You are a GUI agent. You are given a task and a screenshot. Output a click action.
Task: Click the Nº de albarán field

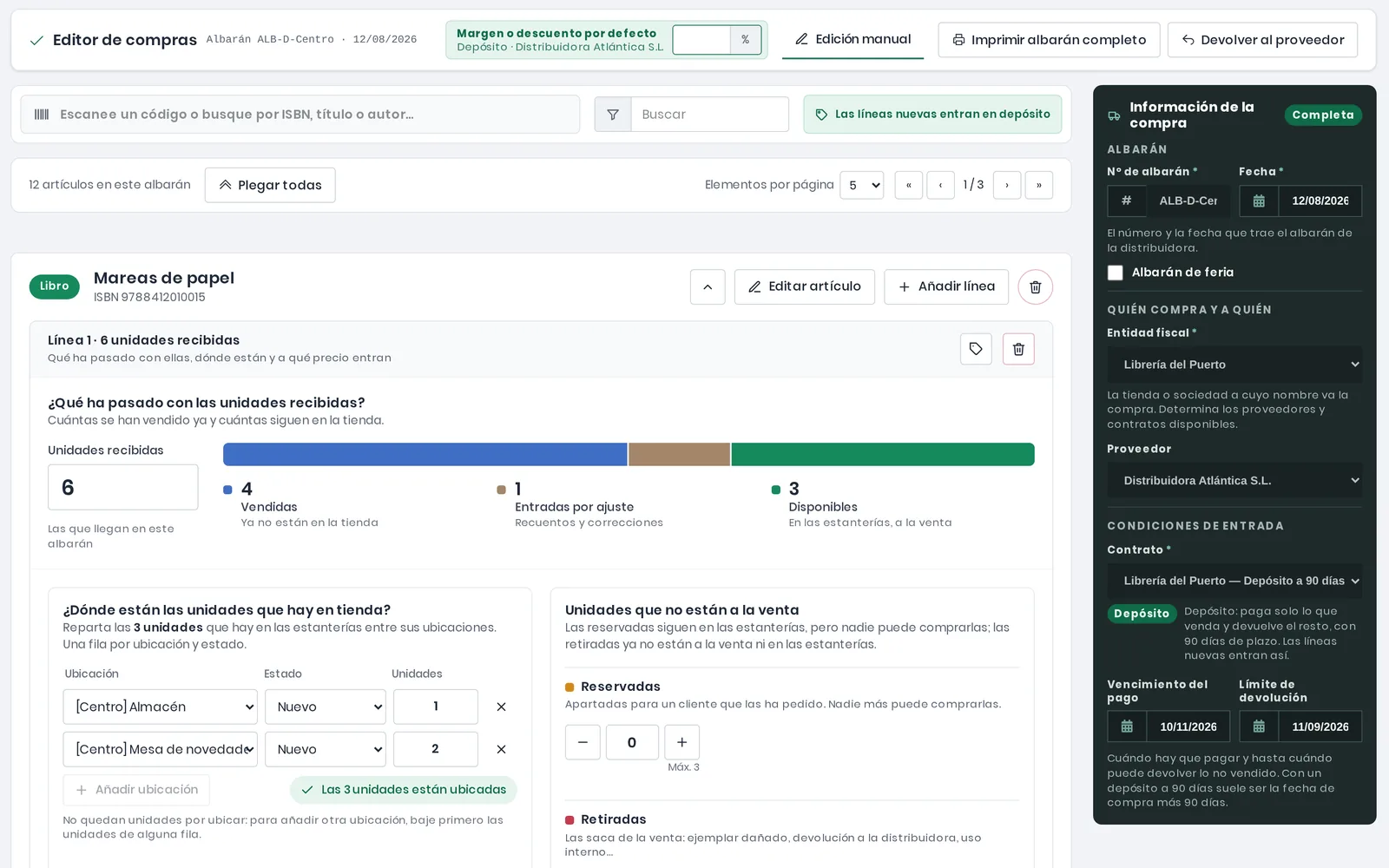point(1188,201)
